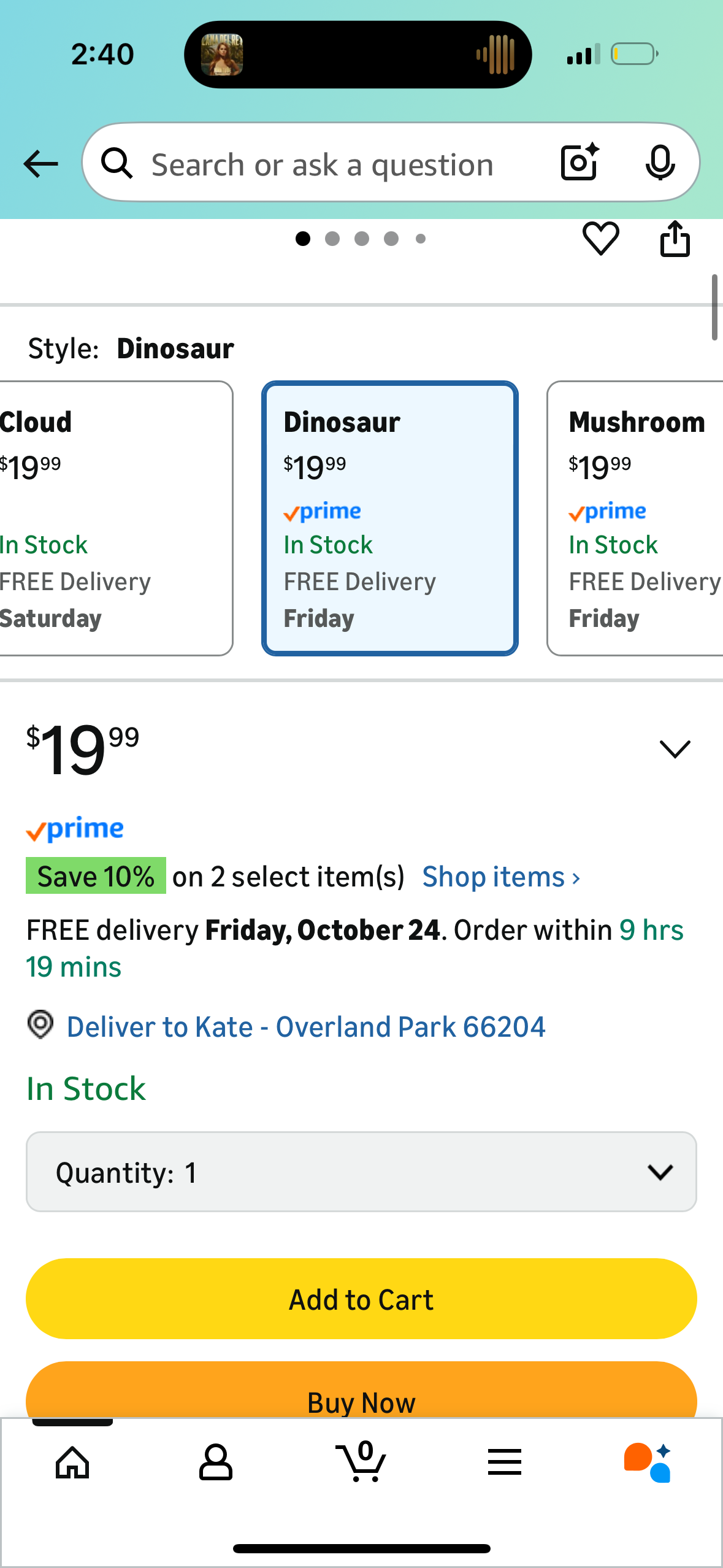
Task: Open the location pin icon
Action: point(40,1024)
